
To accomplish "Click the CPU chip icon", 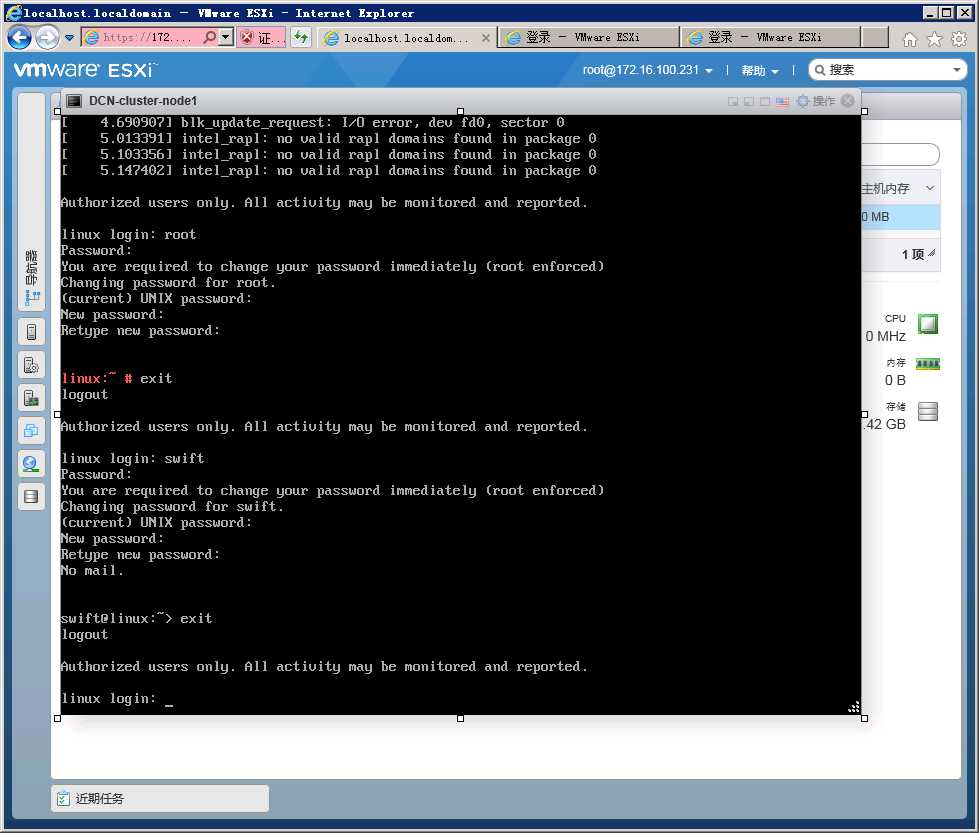I will tap(928, 324).
